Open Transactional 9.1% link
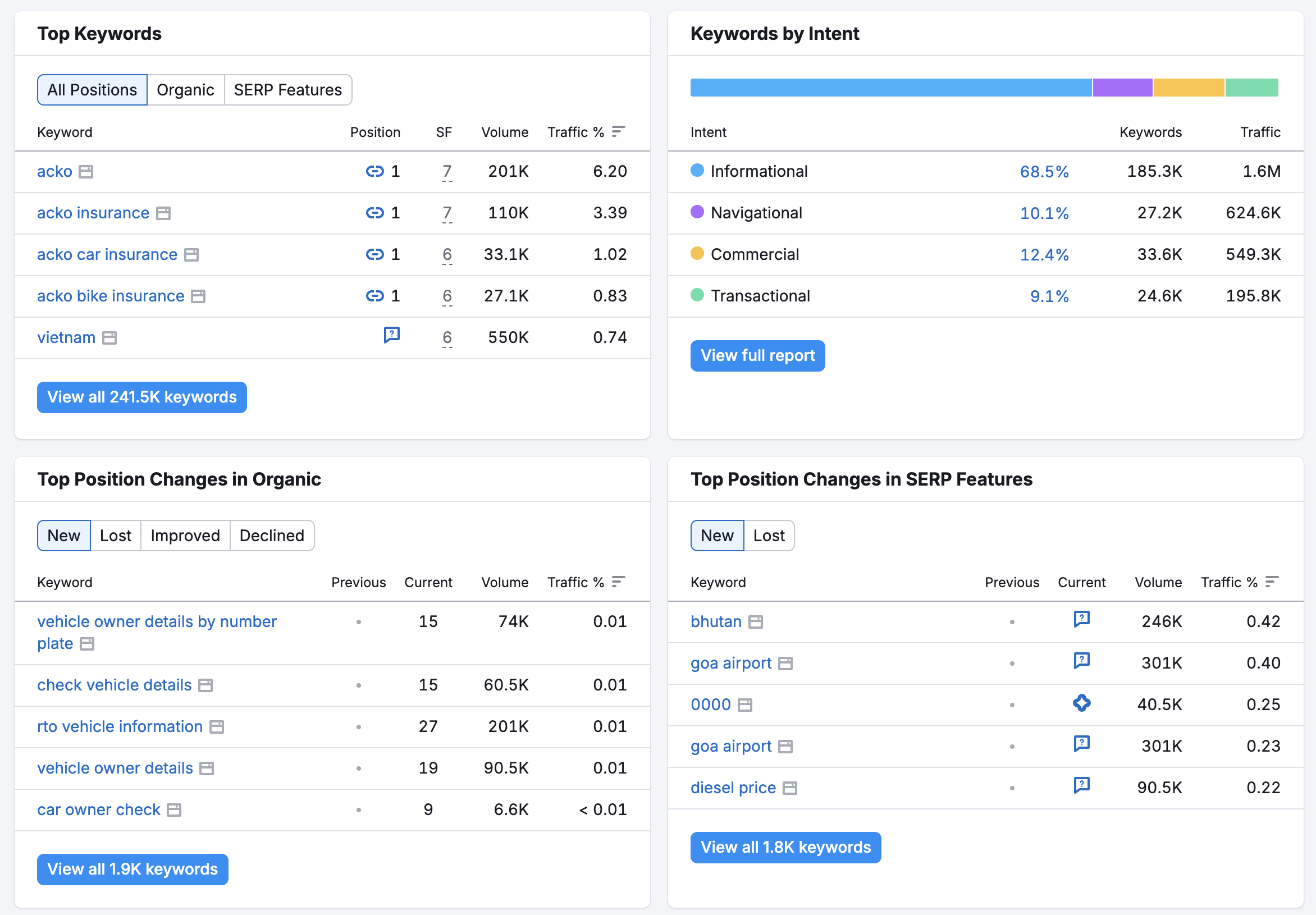 tap(1049, 296)
